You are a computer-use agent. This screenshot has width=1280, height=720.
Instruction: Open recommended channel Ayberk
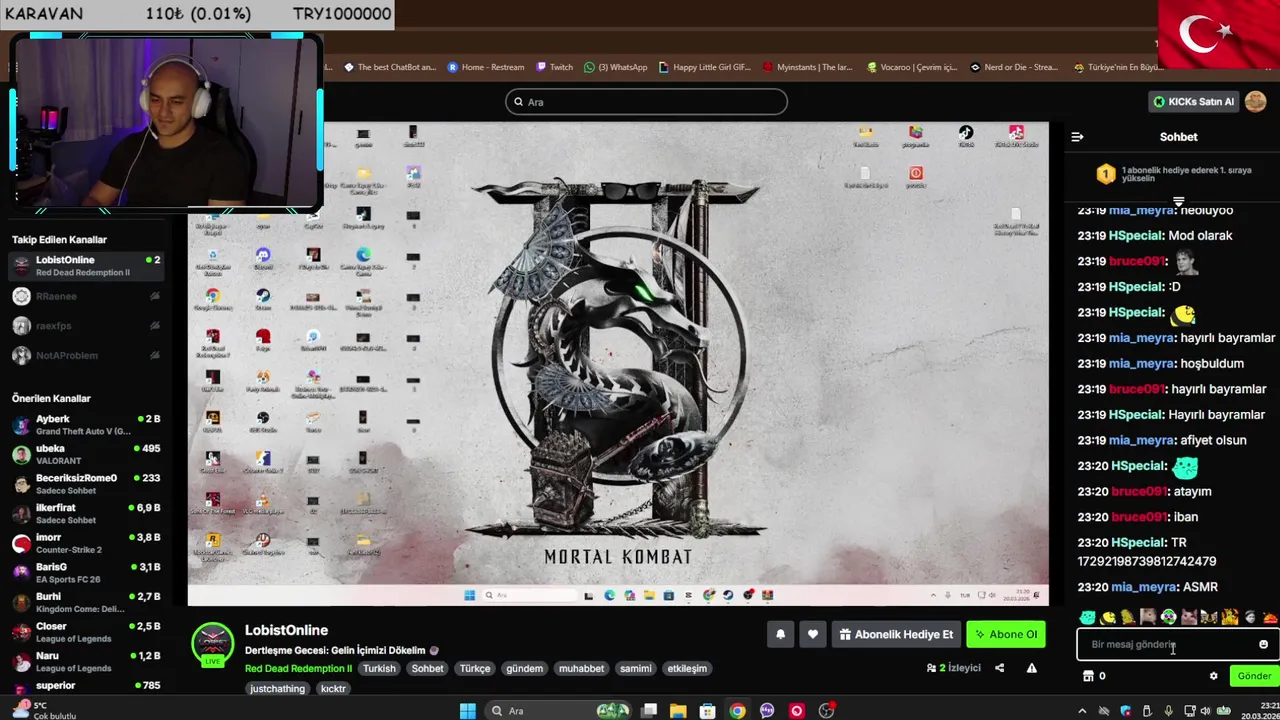click(85, 425)
